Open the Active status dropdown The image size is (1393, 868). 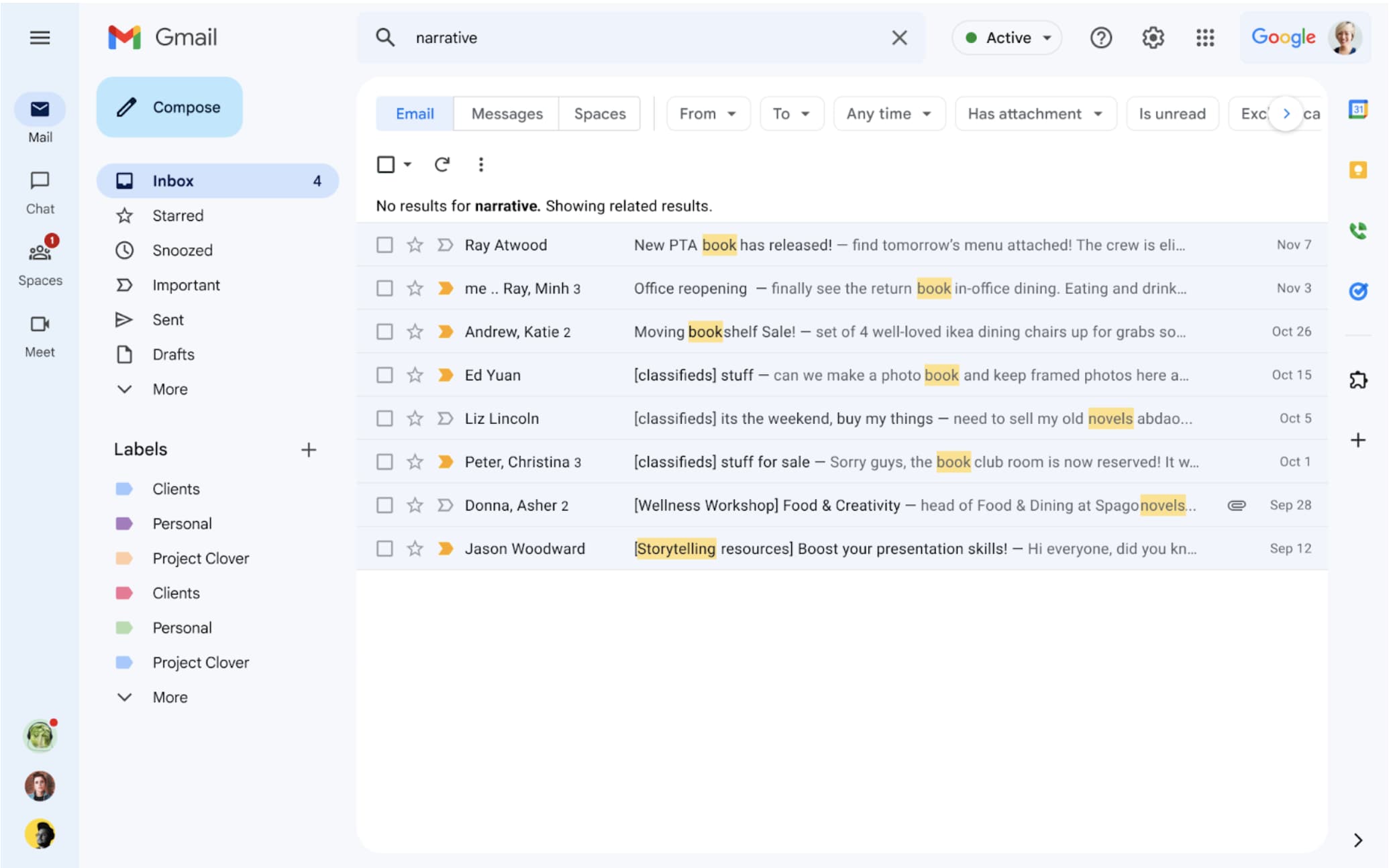point(1007,38)
